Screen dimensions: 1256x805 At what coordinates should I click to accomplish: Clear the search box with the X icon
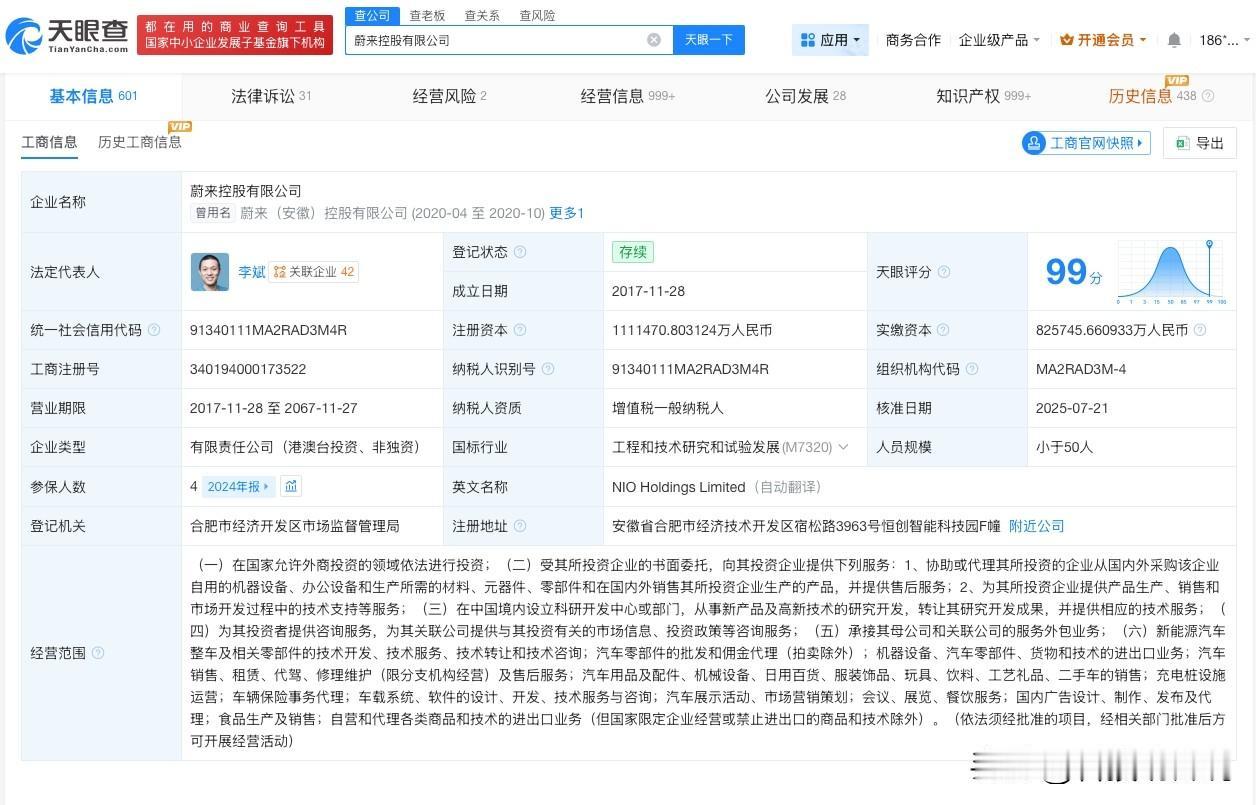tap(654, 40)
